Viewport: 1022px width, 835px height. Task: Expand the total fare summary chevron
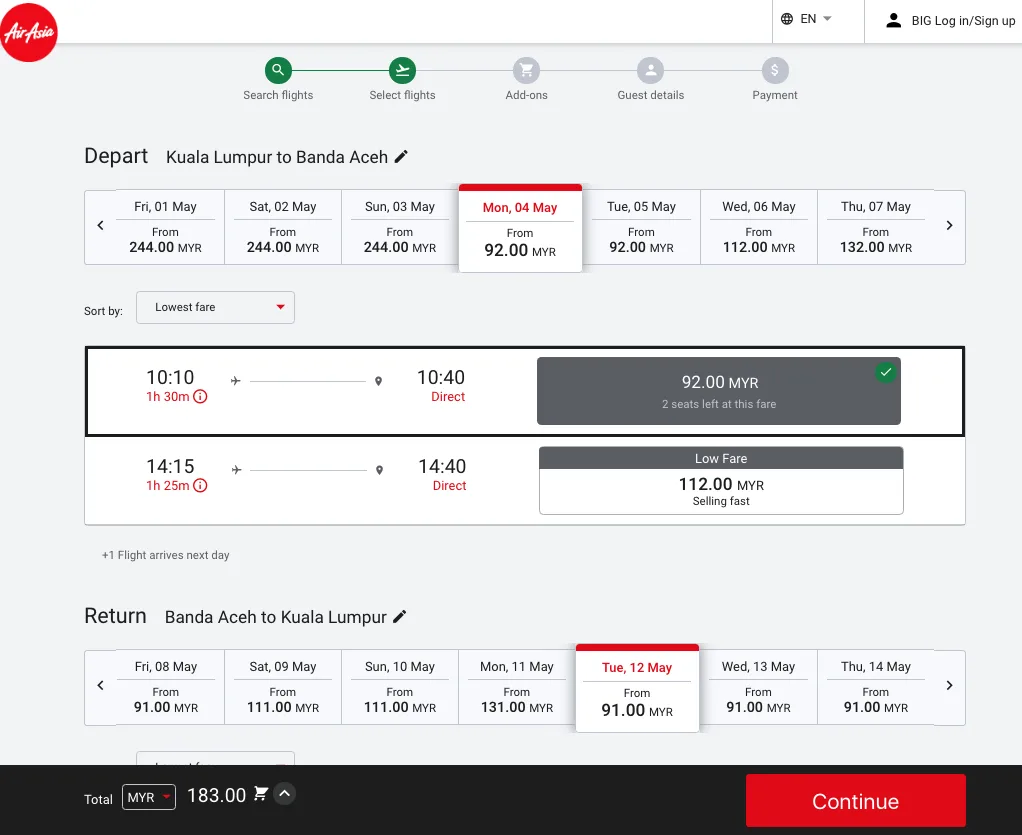click(x=285, y=794)
